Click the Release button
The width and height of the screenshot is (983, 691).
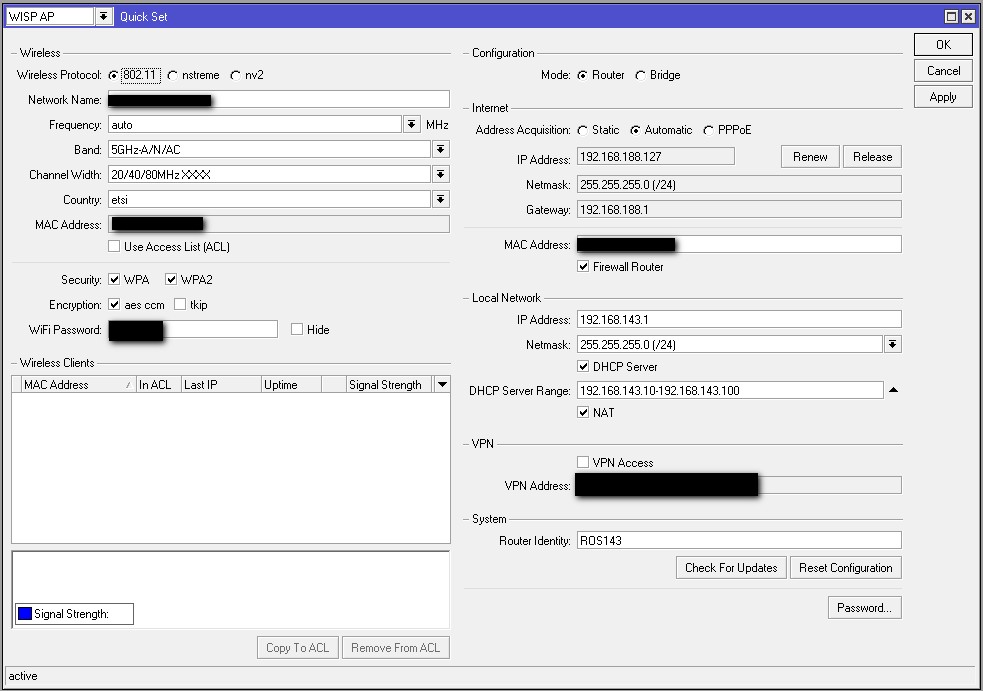tap(872, 157)
